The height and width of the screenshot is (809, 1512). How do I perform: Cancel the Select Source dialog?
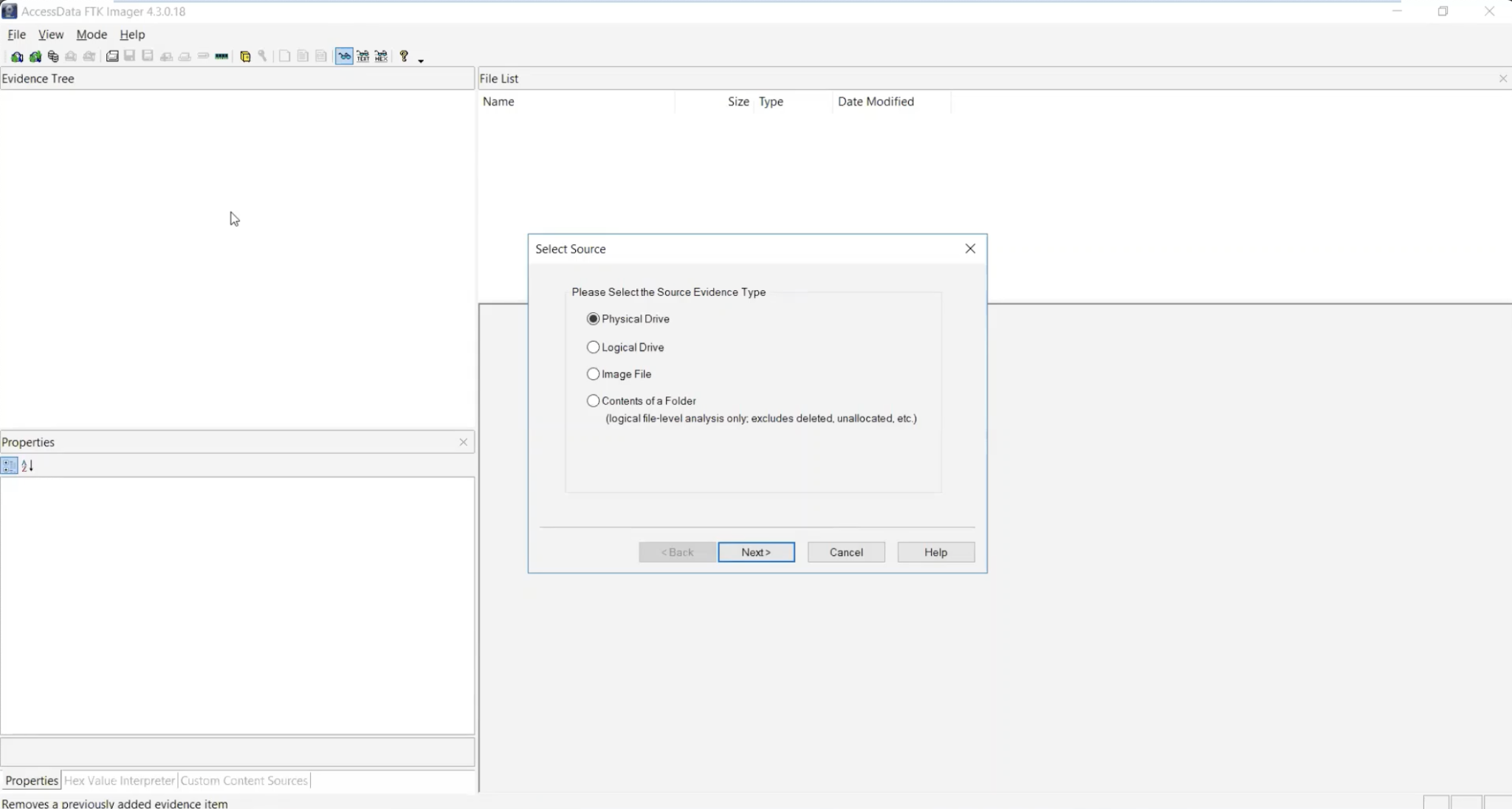coord(845,551)
